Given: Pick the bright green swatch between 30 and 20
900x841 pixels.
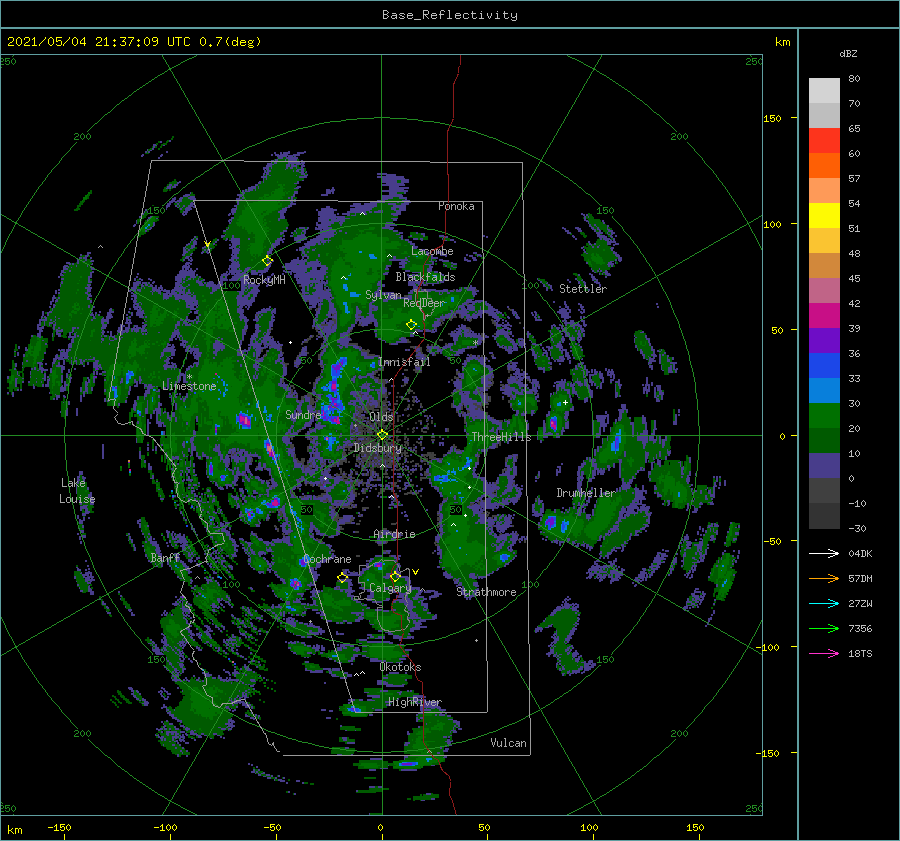Looking at the screenshot, I should pyautogui.click(x=824, y=416).
